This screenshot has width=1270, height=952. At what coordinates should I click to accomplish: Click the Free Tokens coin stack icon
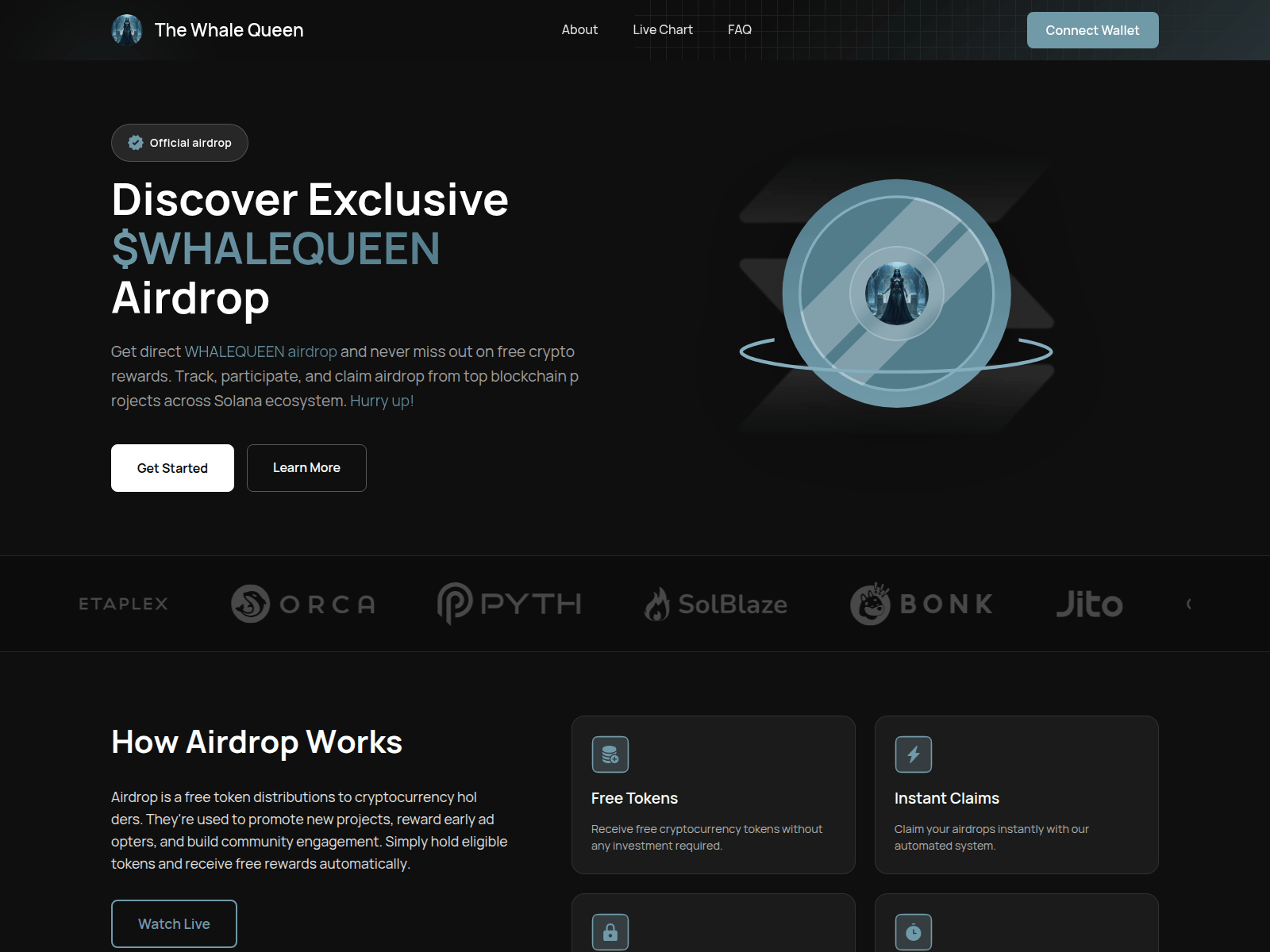(610, 754)
